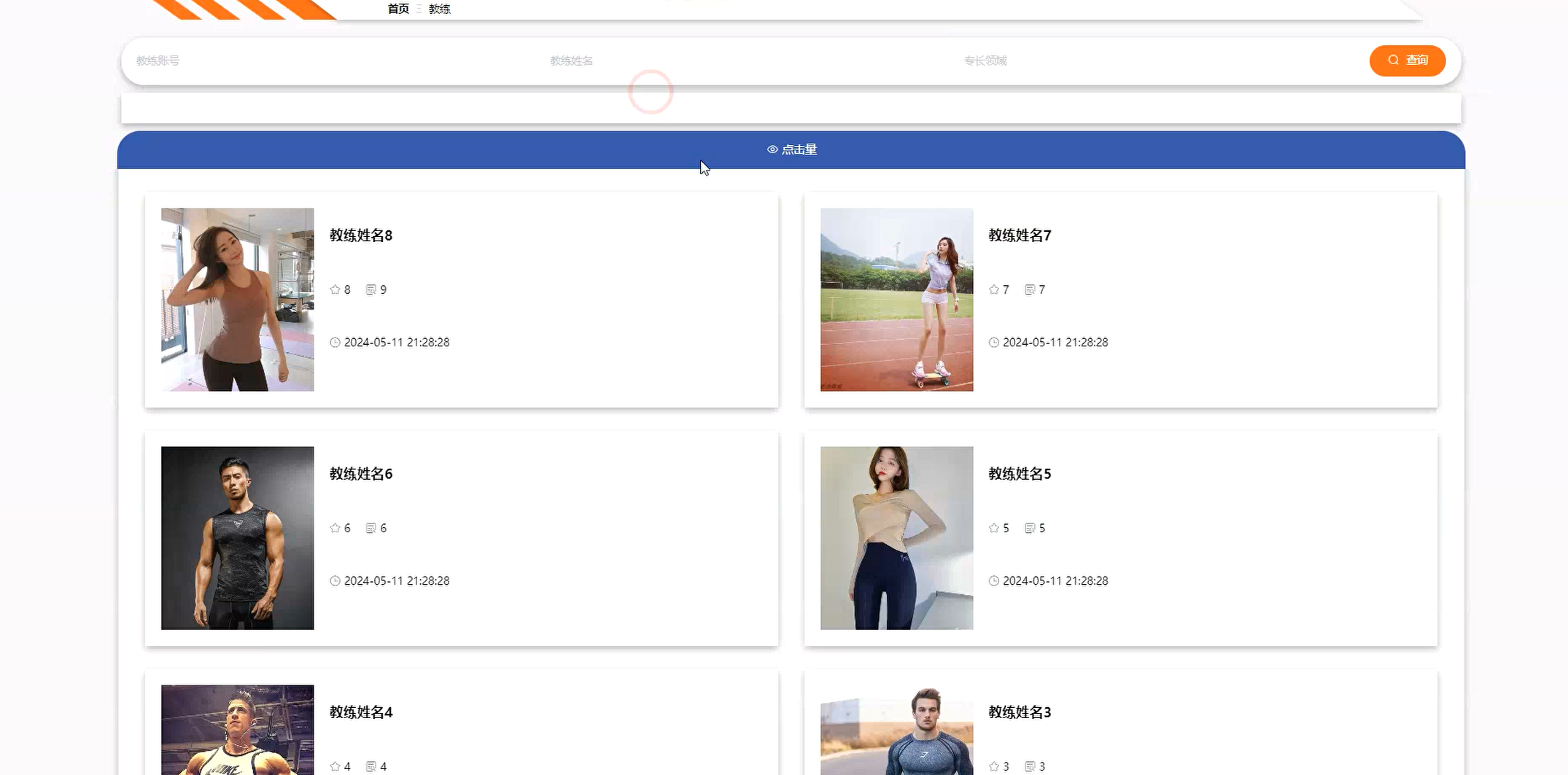Open the 教练姓名4 title
1568x775 pixels.
(x=361, y=712)
